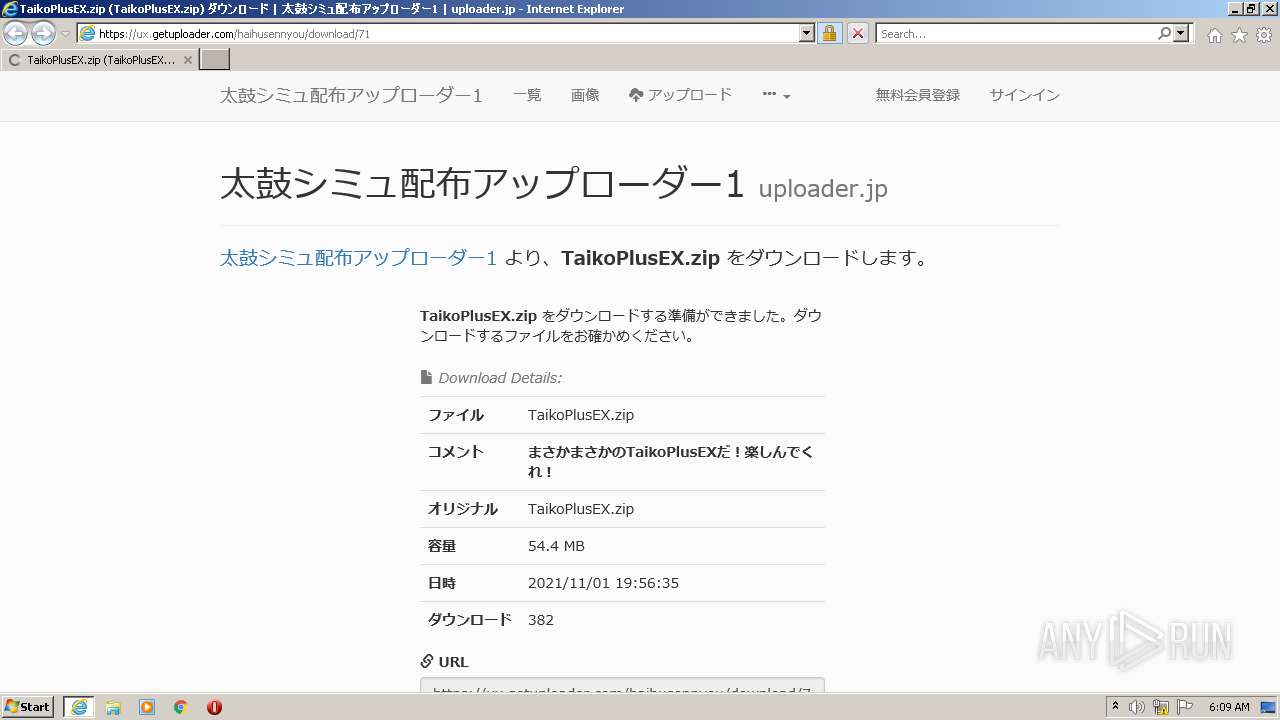Open the Tools gear icon
1280x720 pixels.
click(1264, 35)
